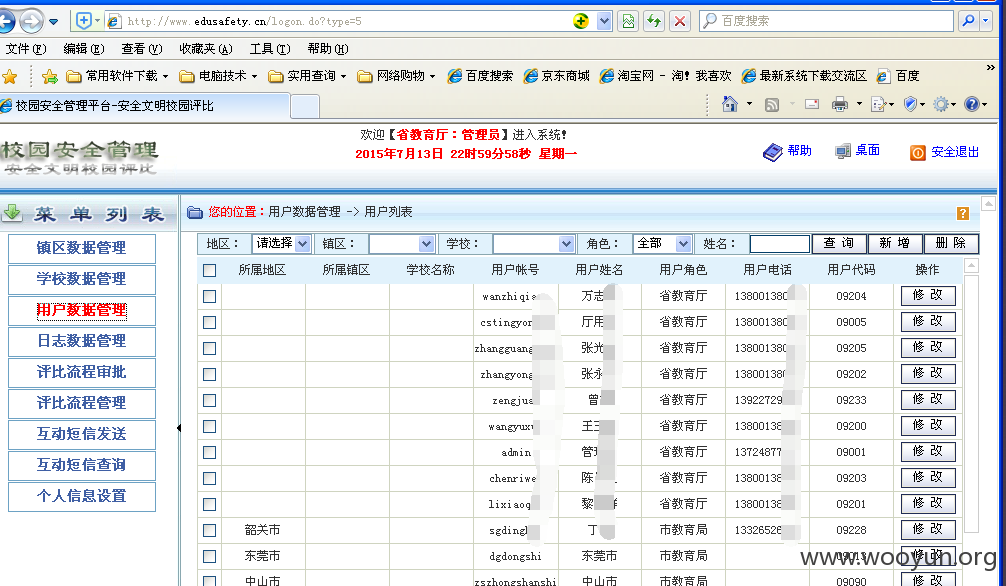Click the URL address bar
Screen dimensions: 1006x586
tap(346, 21)
